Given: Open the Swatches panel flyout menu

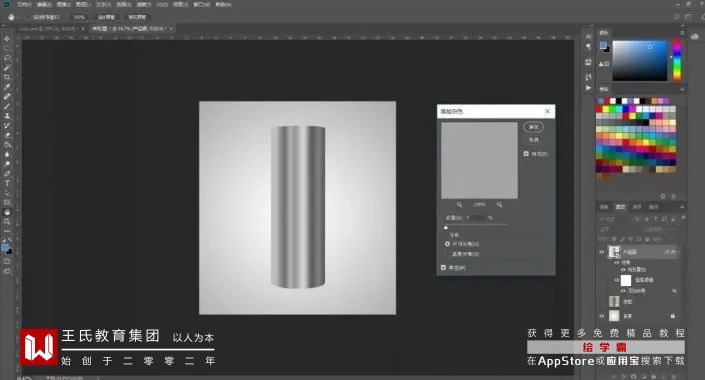Looking at the screenshot, I should [x=682, y=89].
